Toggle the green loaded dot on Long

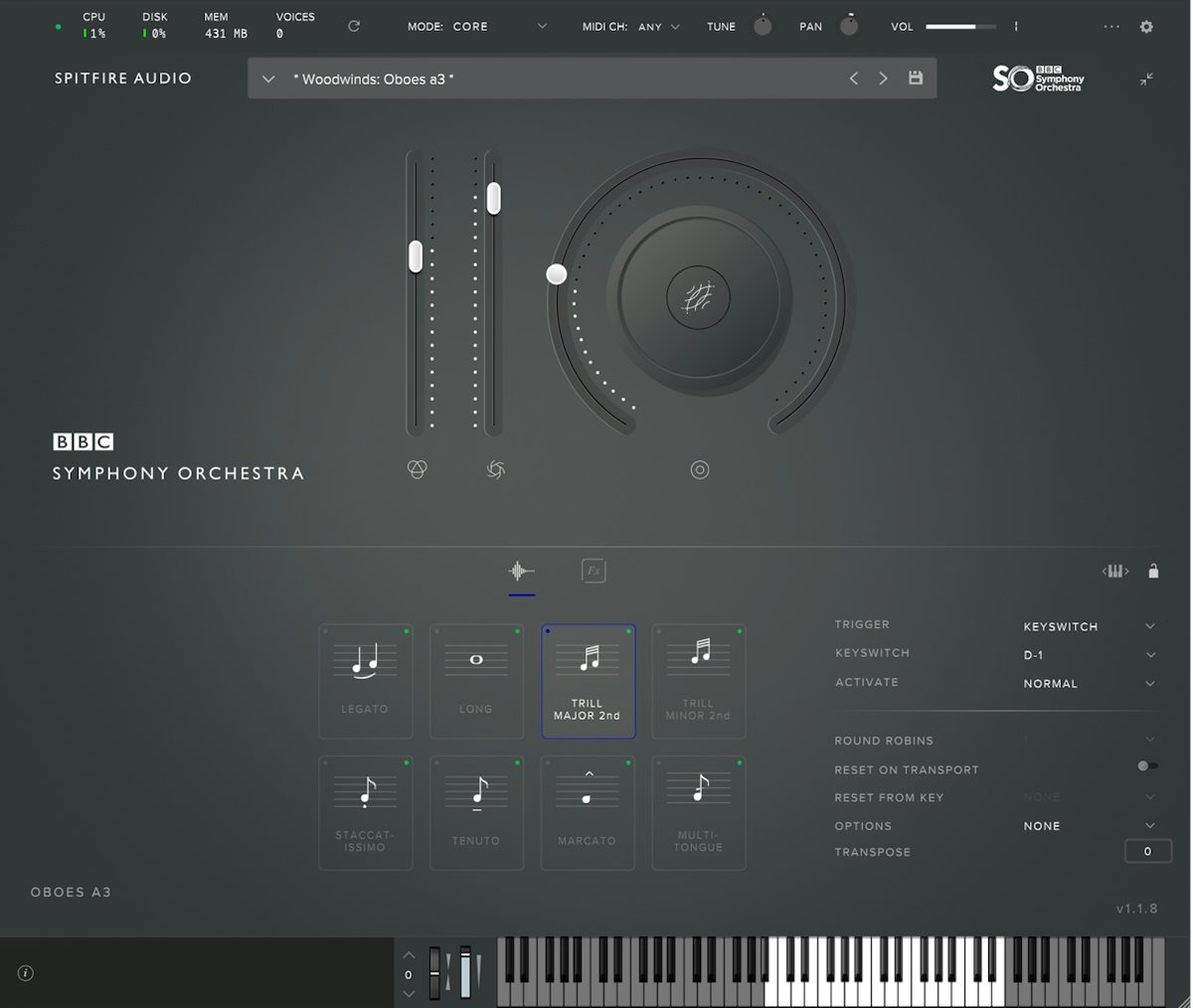[x=517, y=631]
